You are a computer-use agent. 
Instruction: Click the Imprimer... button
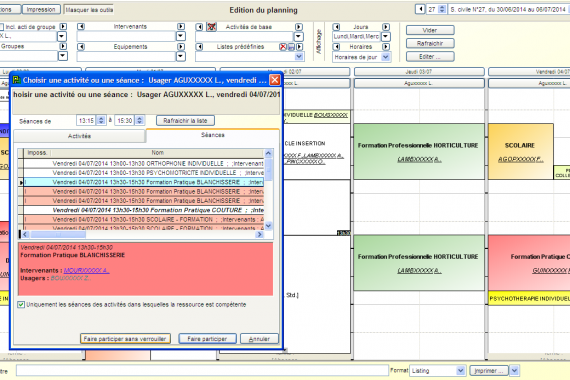(x=489, y=371)
